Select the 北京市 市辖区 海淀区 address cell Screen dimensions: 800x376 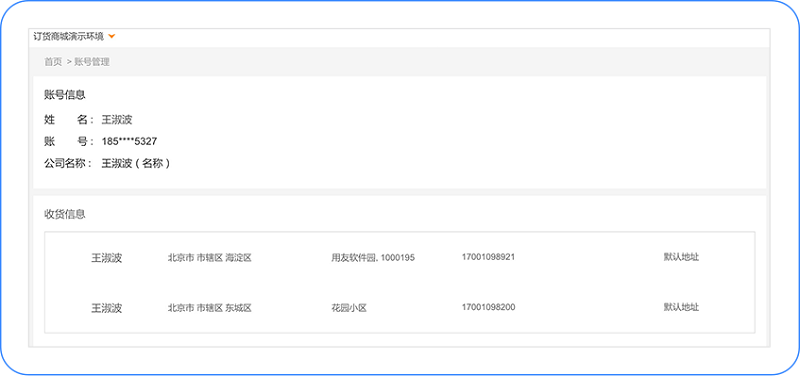[x=210, y=258]
